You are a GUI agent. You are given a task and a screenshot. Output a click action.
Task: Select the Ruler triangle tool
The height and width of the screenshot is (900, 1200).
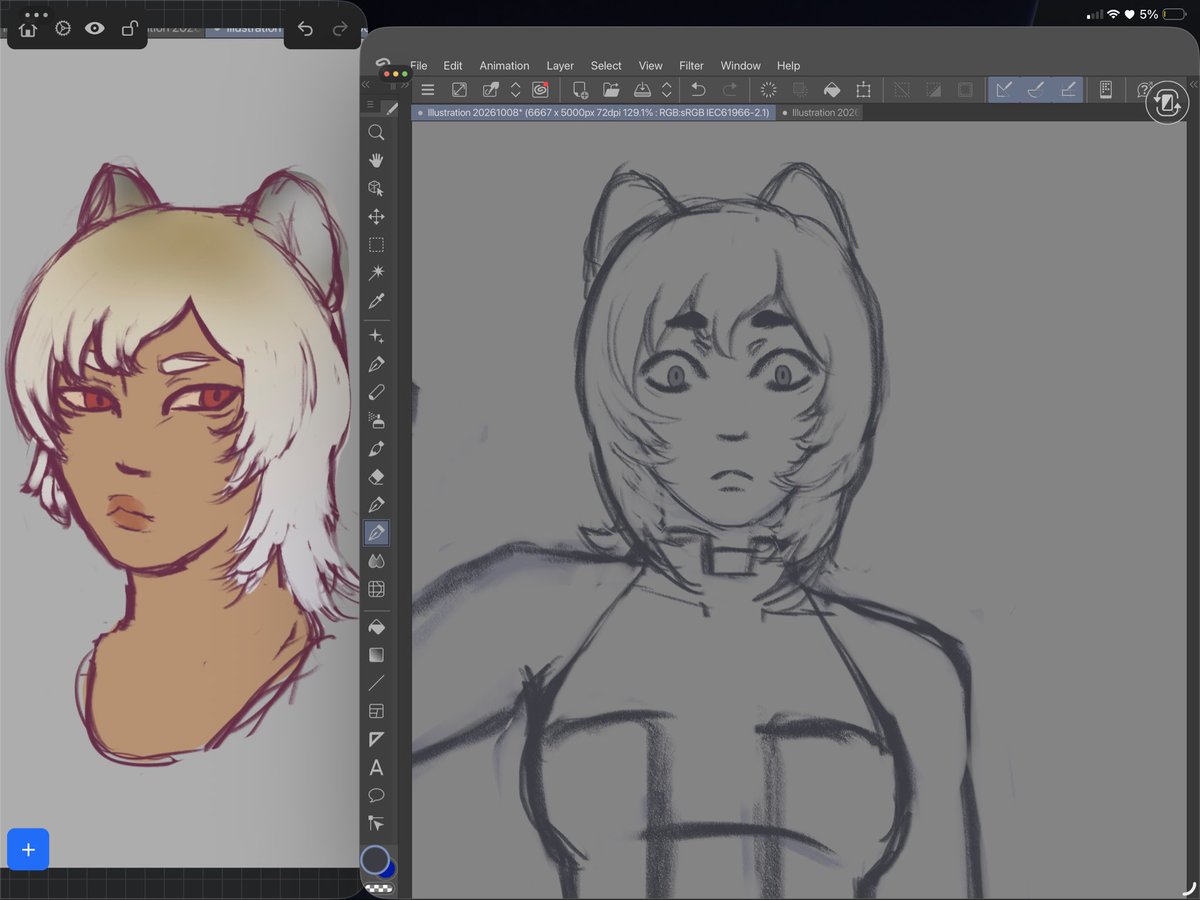point(376,739)
